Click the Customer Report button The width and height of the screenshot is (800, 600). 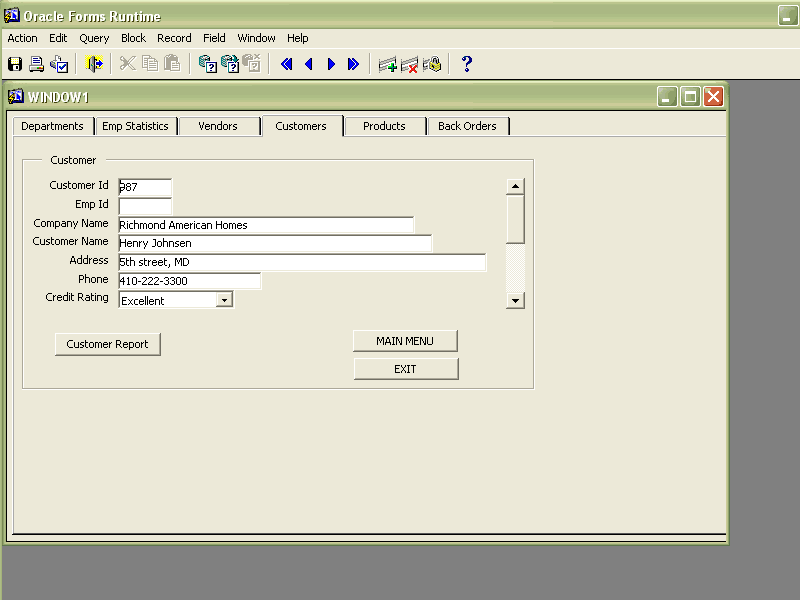click(x=107, y=344)
